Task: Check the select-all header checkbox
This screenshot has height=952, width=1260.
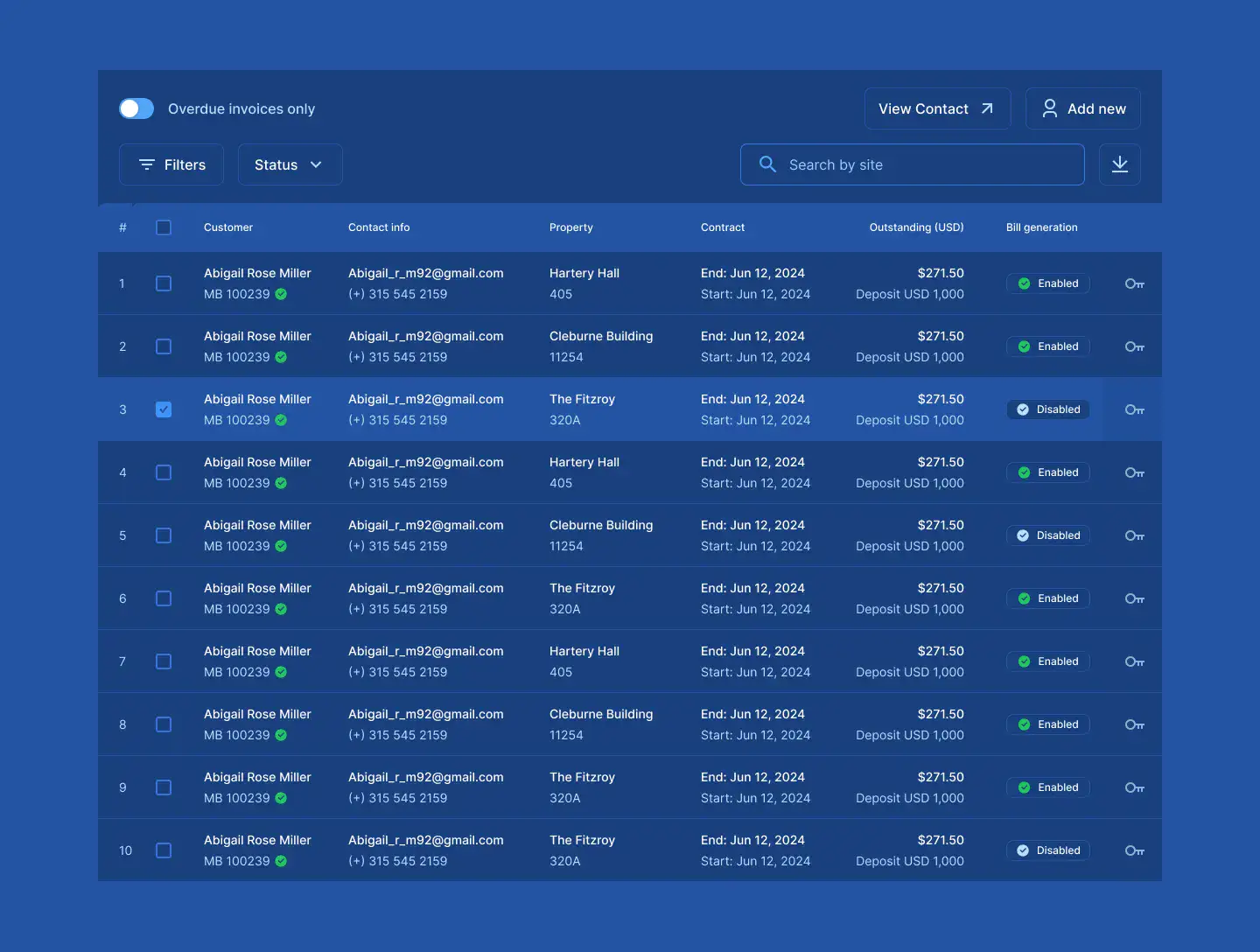Action: point(164,227)
